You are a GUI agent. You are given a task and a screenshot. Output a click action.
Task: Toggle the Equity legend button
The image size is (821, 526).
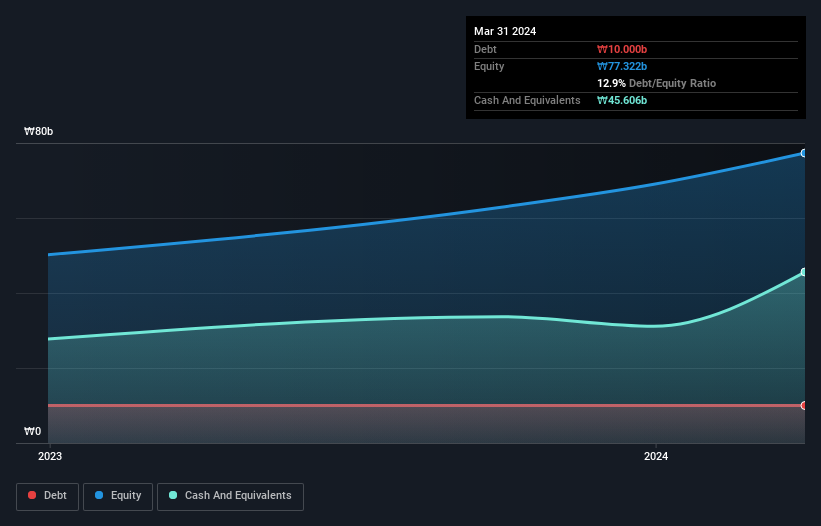[118, 496]
